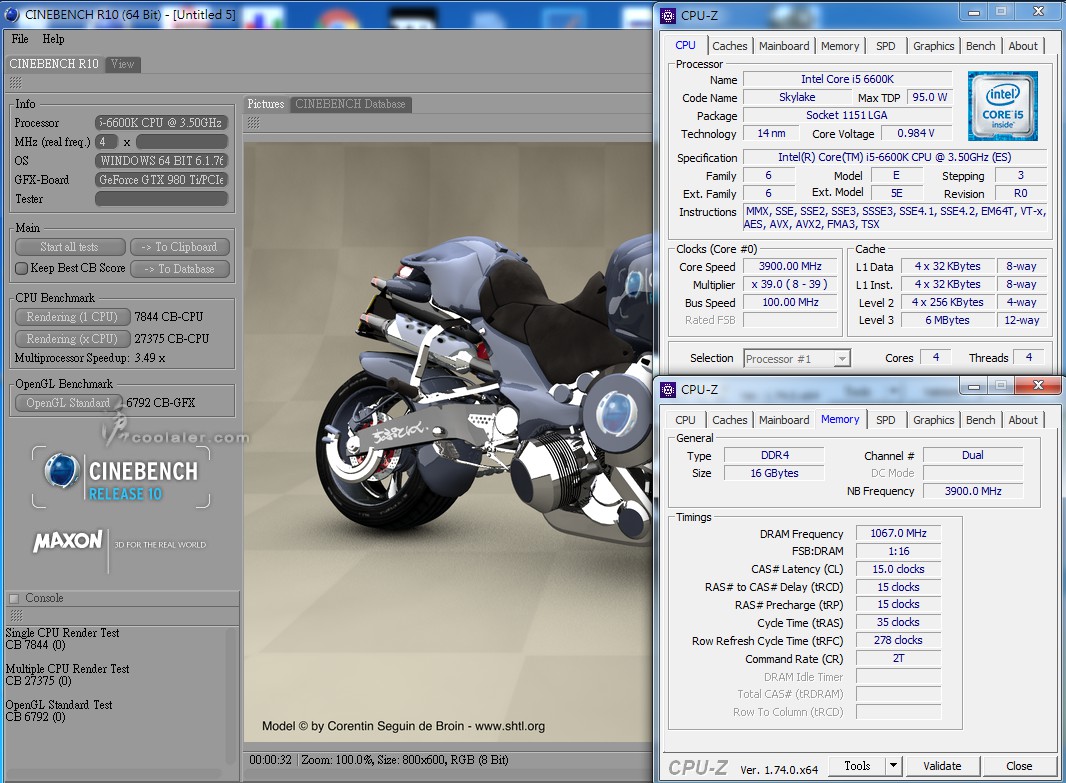Open the Help menu in CINEBENCH
This screenshot has height=783, width=1066.
[53, 39]
